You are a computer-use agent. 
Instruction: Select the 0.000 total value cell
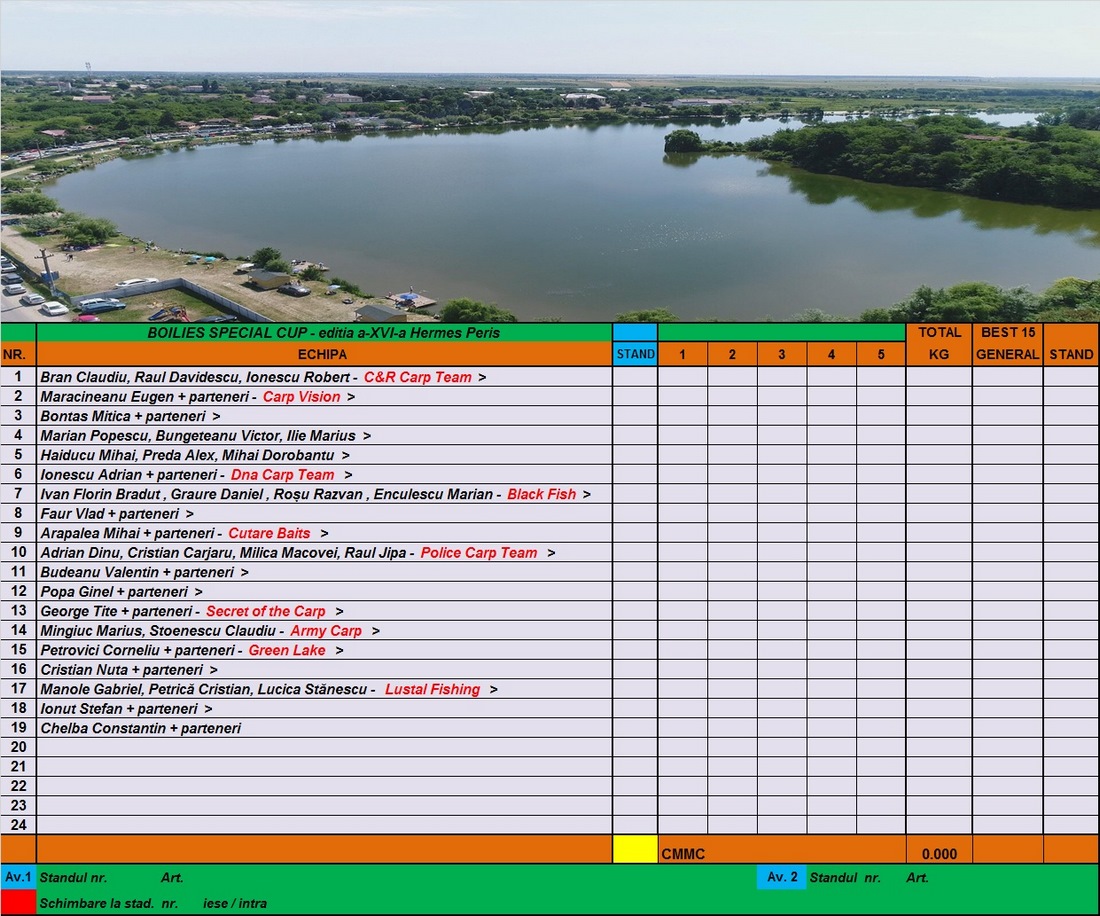(939, 854)
